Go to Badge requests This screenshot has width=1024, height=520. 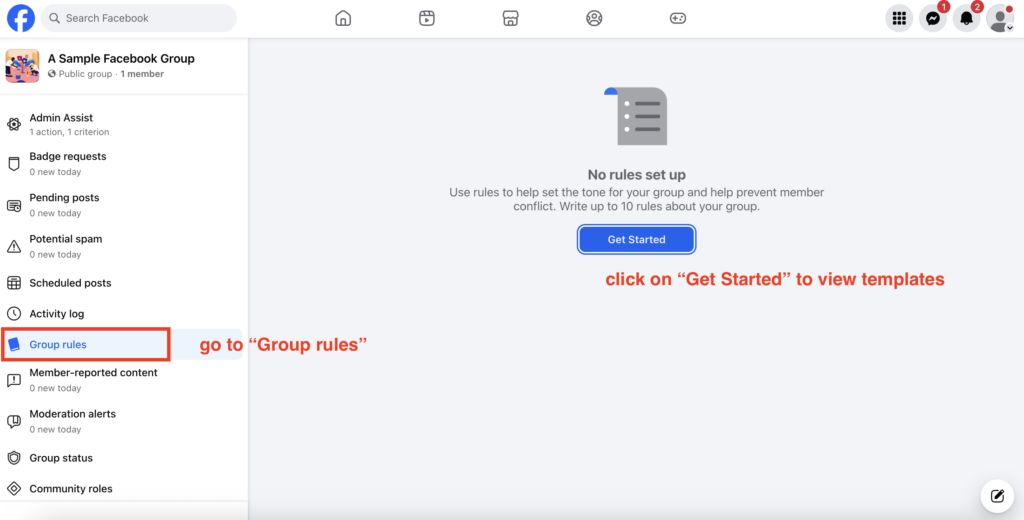[x=67, y=157]
